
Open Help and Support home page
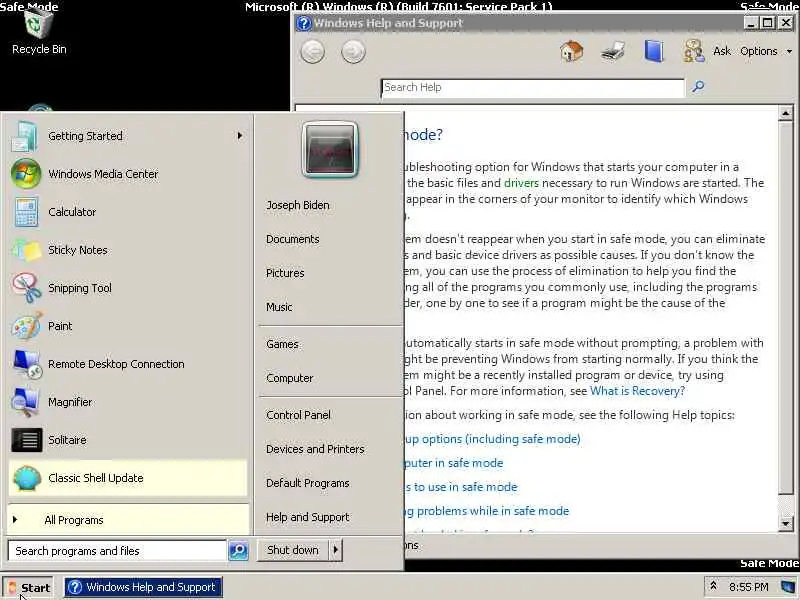coord(571,51)
